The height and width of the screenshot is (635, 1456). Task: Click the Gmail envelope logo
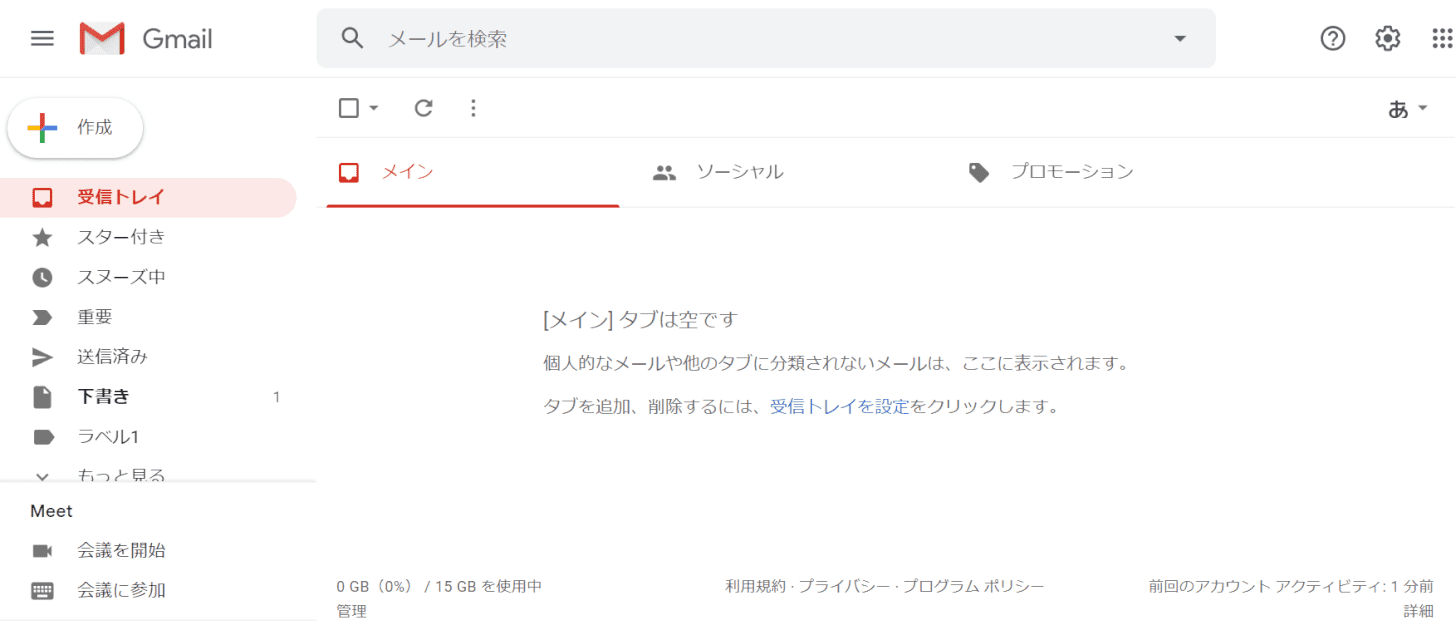coord(102,38)
